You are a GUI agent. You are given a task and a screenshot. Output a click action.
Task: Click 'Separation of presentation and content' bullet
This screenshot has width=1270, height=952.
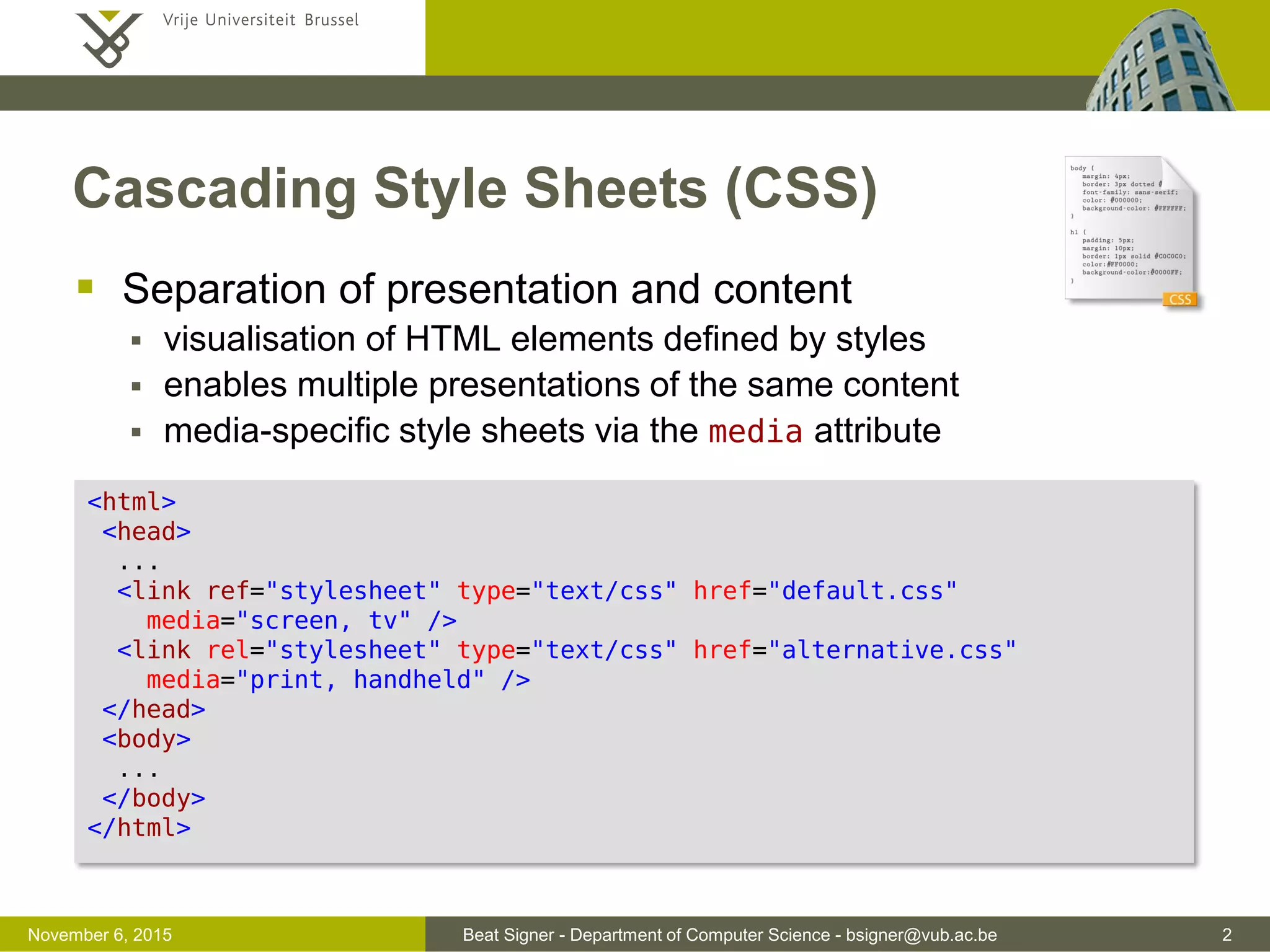(487, 289)
